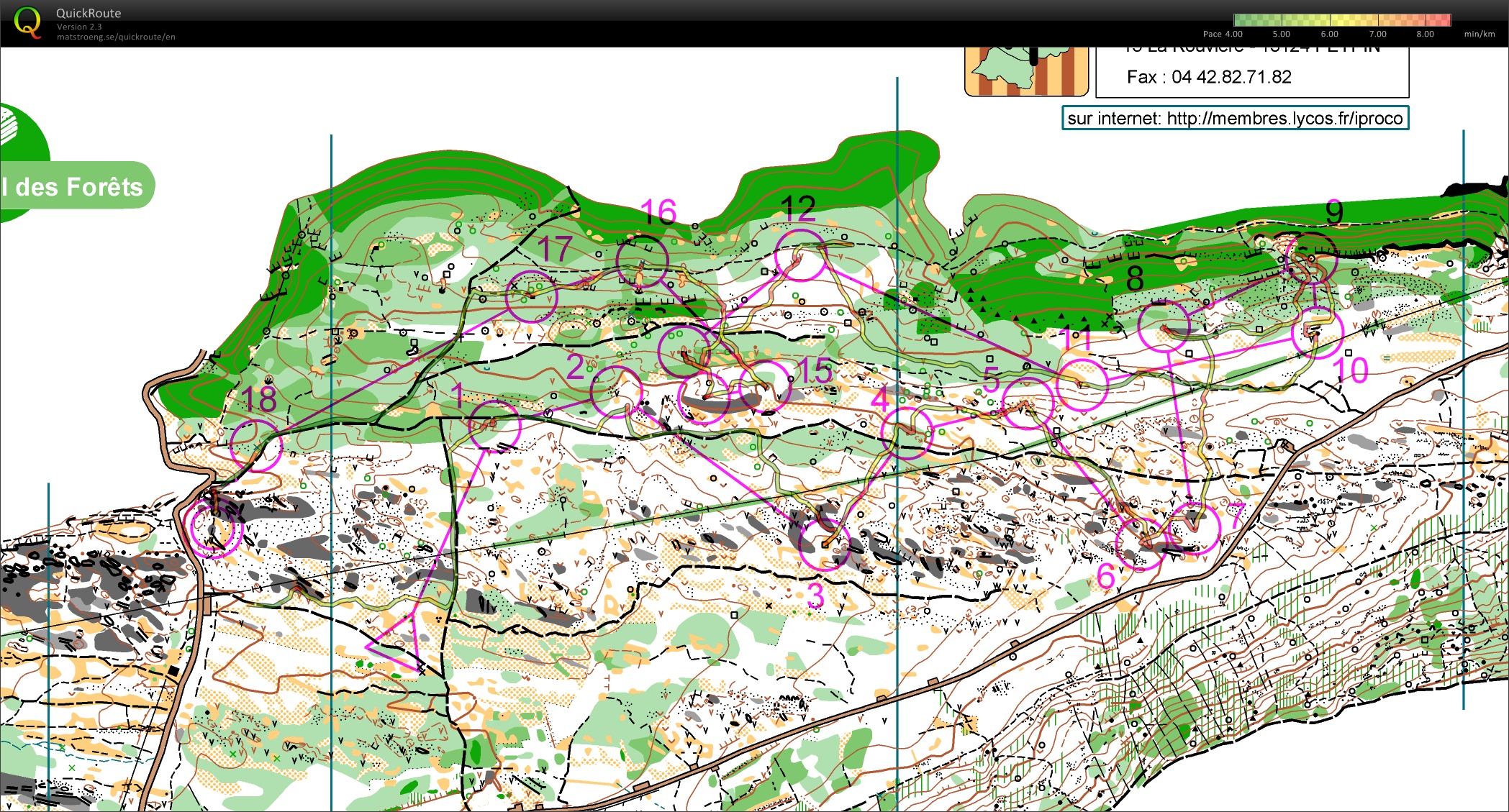Select control circle 18 on the map
The height and width of the screenshot is (812, 1509).
coord(256,446)
